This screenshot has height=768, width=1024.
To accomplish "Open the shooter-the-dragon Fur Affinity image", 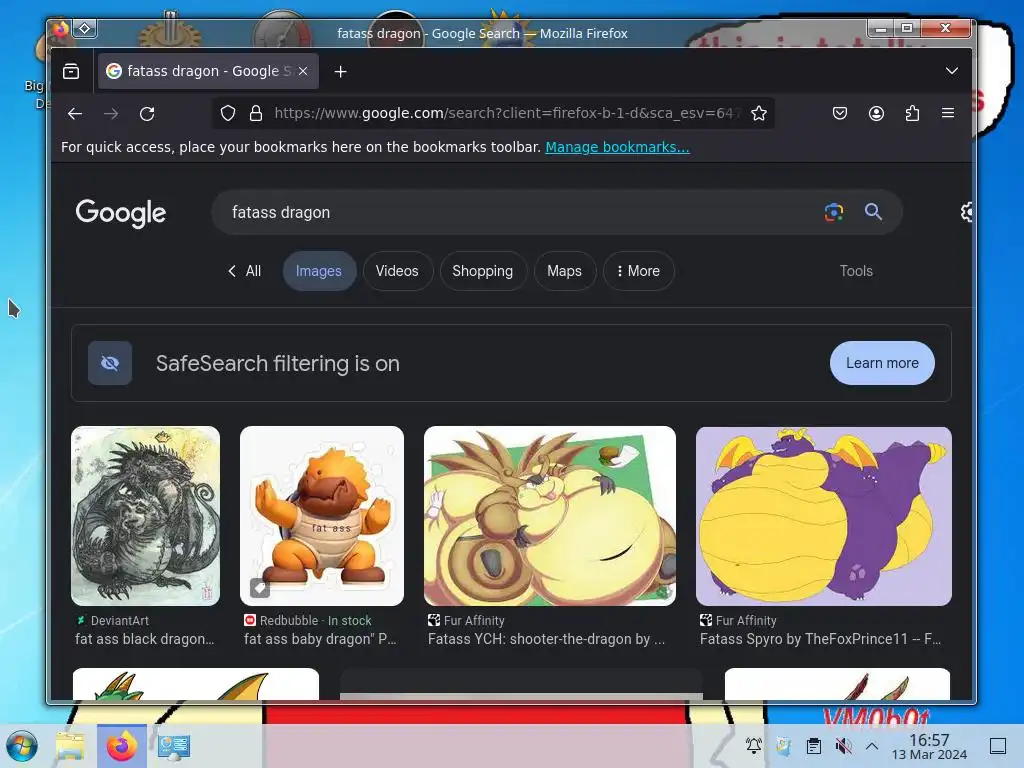I will 550,516.
